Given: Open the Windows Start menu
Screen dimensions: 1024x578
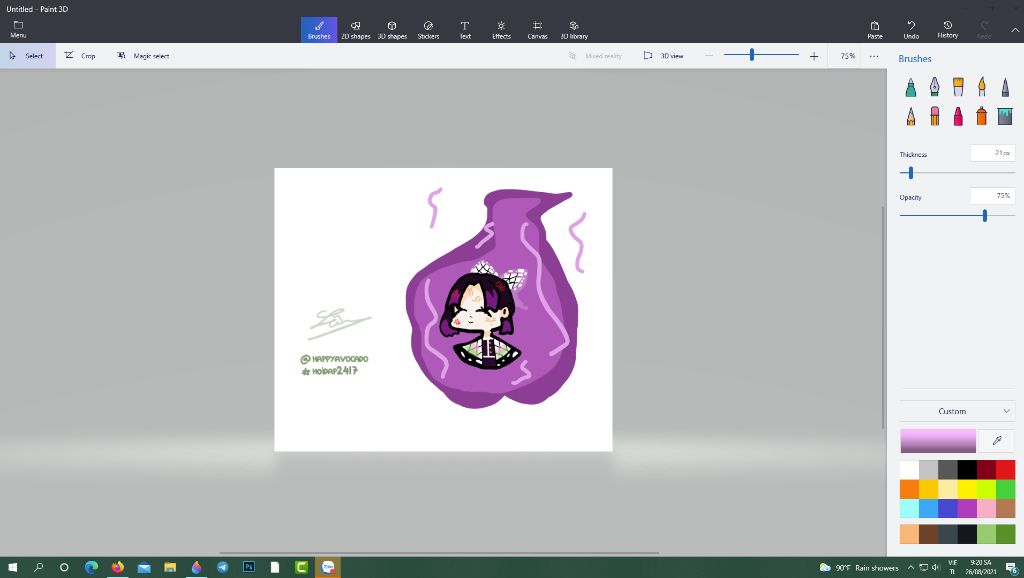Looking at the screenshot, I should tap(12, 567).
